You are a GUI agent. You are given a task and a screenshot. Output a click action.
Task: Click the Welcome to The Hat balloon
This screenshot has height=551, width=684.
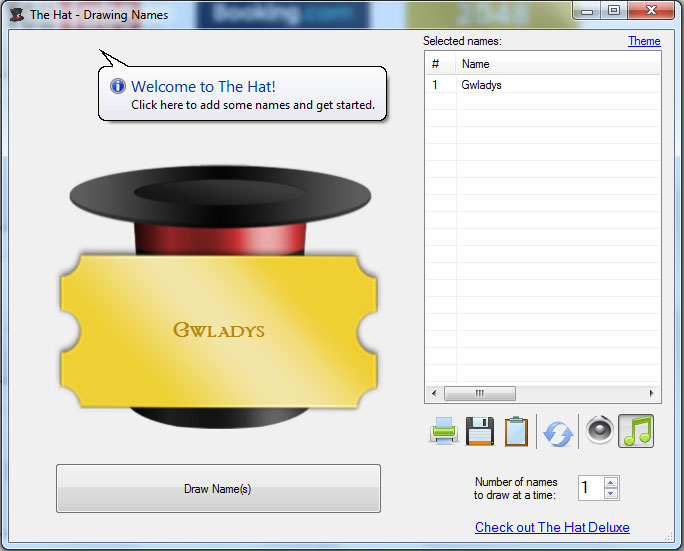point(243,94)
